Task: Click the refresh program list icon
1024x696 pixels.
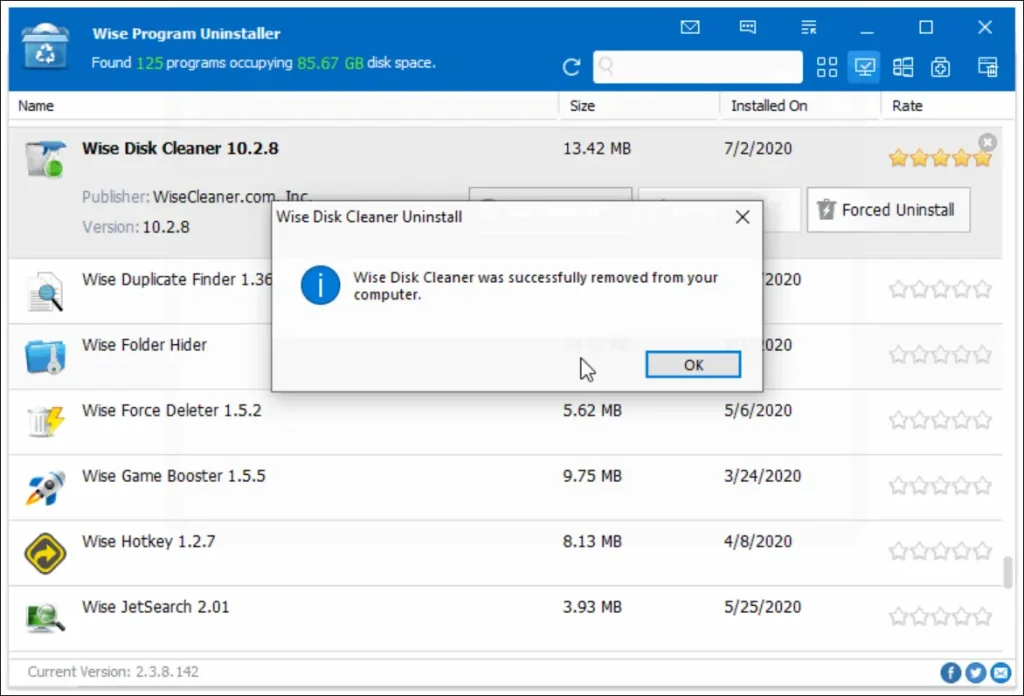Action: tap(571, 67)
